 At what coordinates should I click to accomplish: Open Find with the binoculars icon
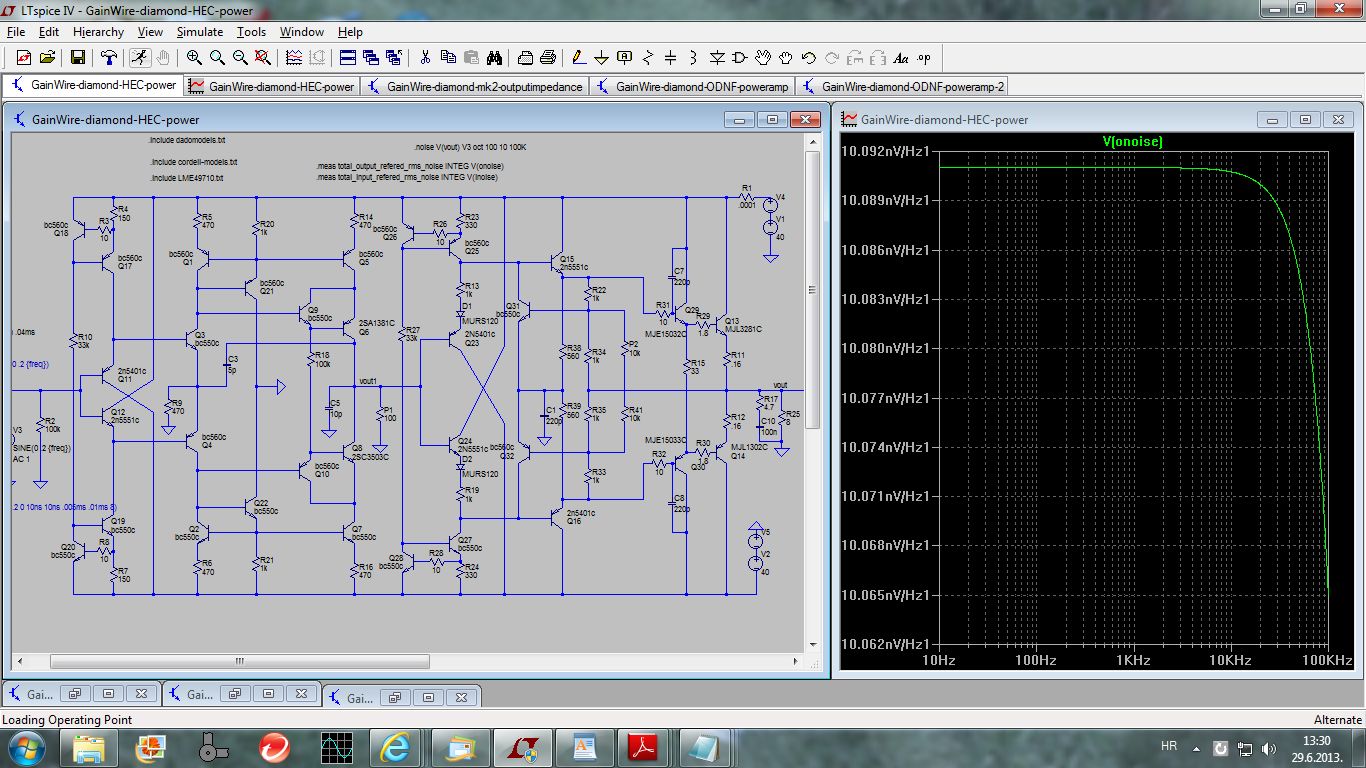(x=494, y=57)
